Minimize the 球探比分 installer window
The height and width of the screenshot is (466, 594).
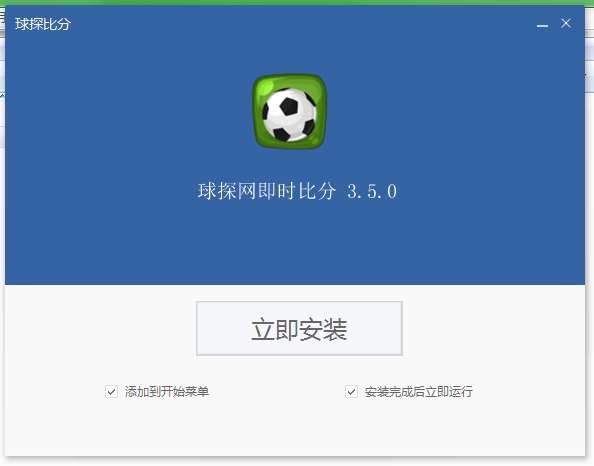coord(542,25)
